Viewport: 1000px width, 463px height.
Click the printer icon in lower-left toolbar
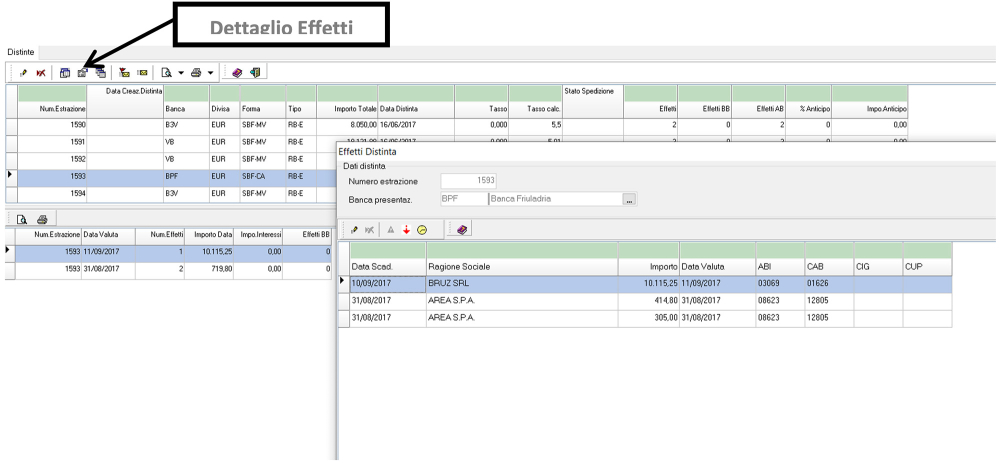click(x=42, y=218)
